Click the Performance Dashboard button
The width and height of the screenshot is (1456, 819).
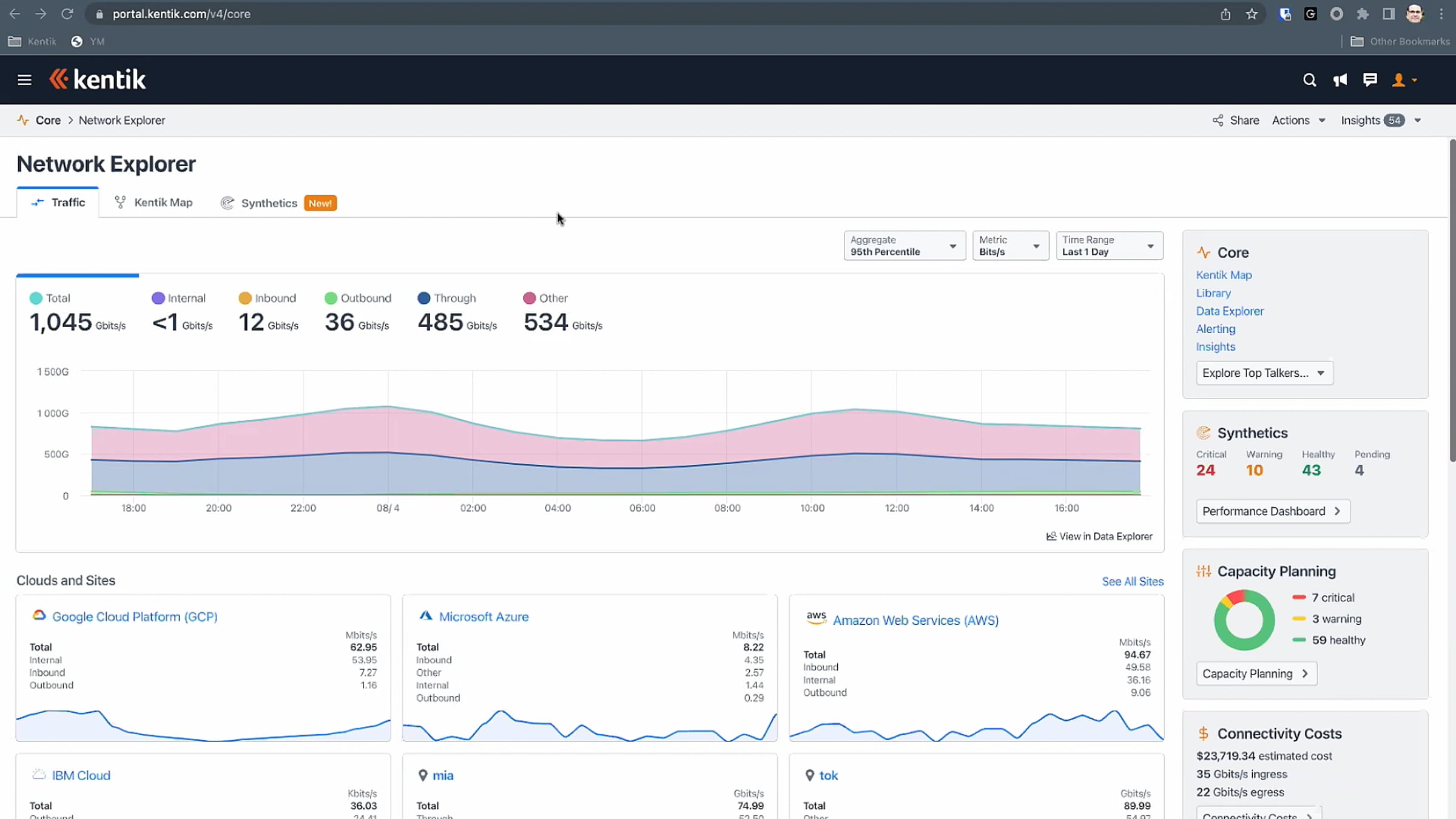pyautogui.click(x=1272, y=511)
